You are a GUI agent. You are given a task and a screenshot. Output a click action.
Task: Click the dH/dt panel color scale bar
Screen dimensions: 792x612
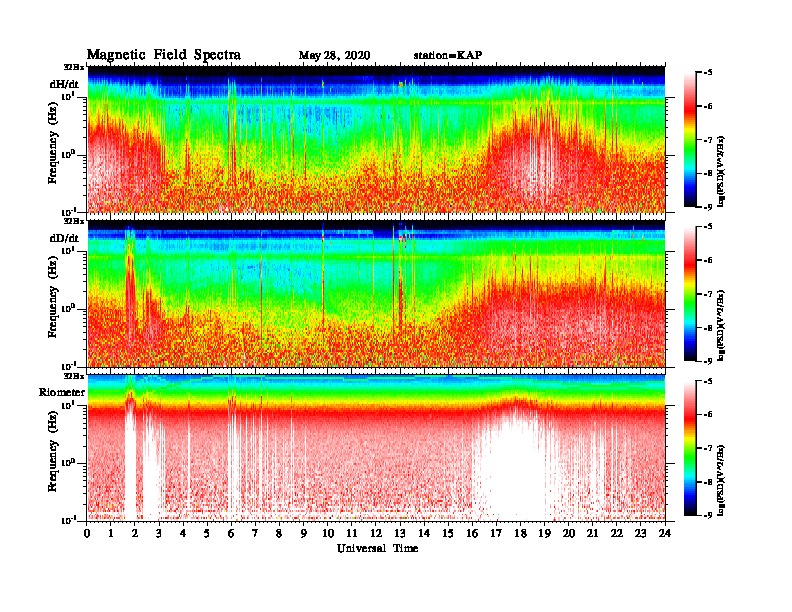689,139
